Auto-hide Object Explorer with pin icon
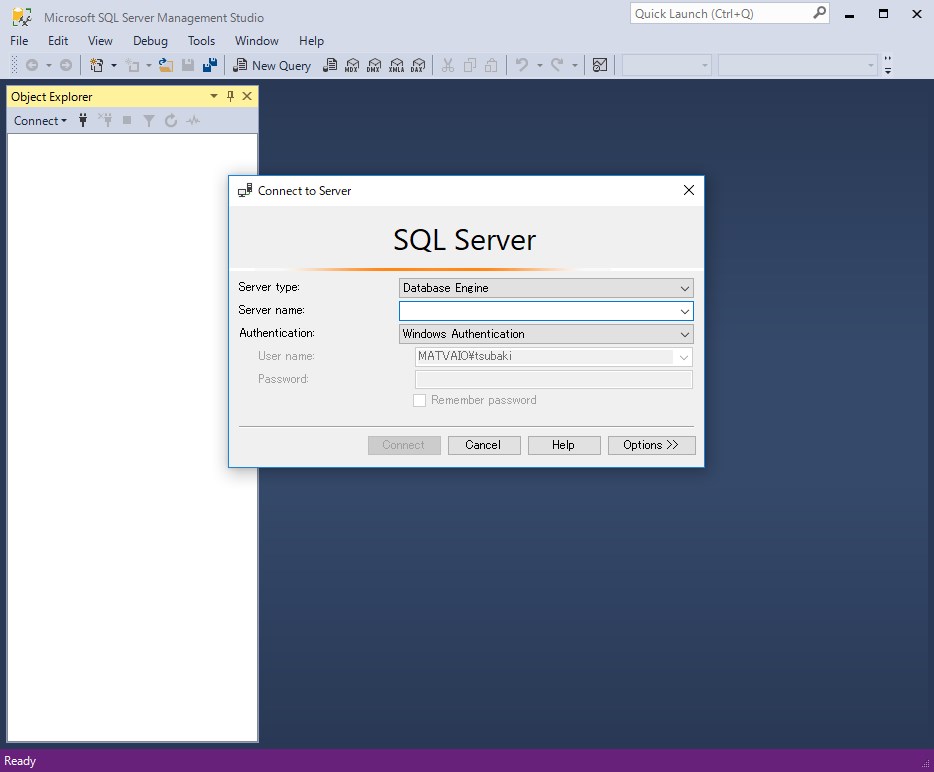The width and height of the screenshot is (934, 772). (232, 96)
